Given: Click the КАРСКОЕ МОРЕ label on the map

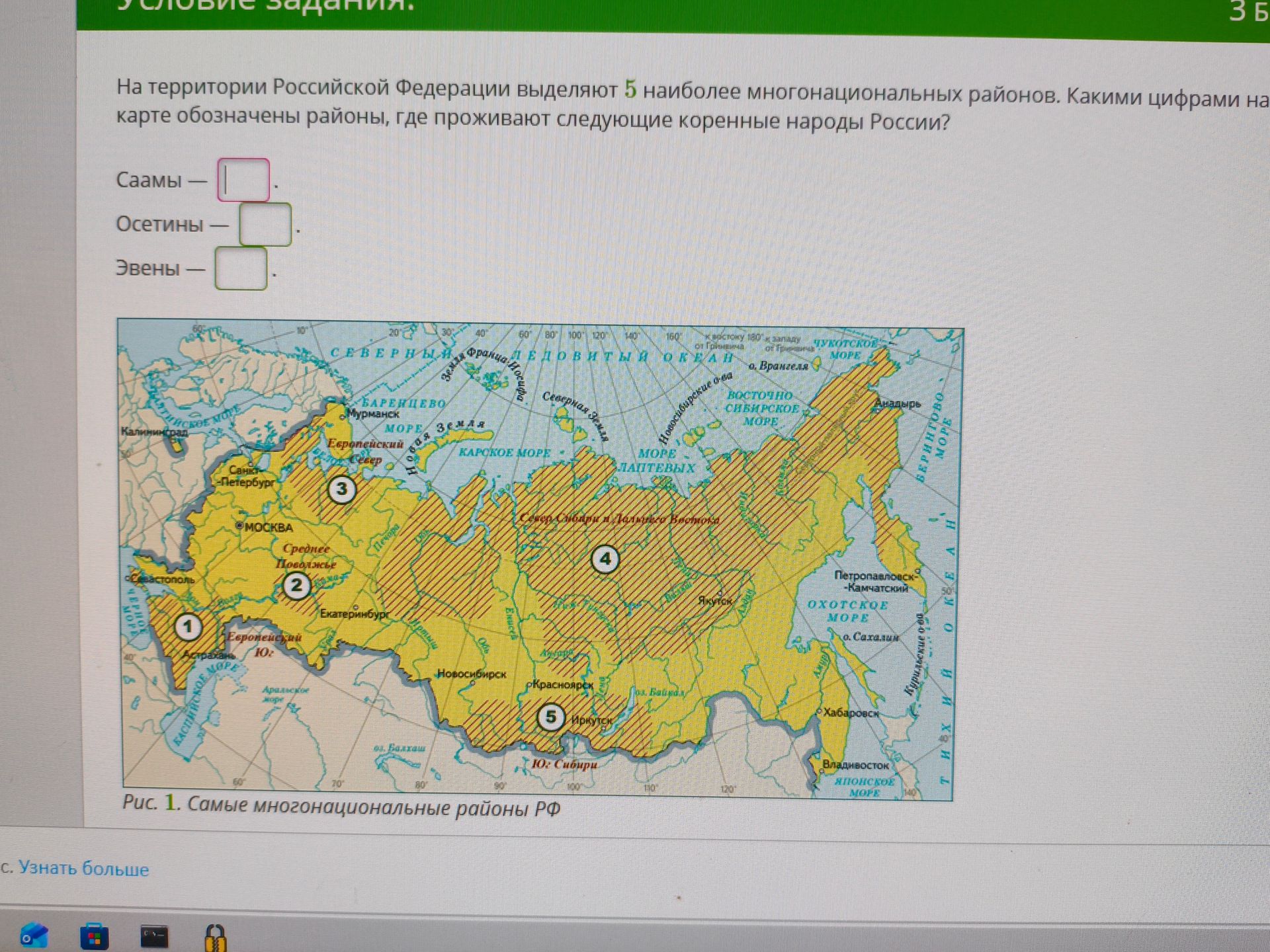Looking at the screenshot, I should 505,453.
